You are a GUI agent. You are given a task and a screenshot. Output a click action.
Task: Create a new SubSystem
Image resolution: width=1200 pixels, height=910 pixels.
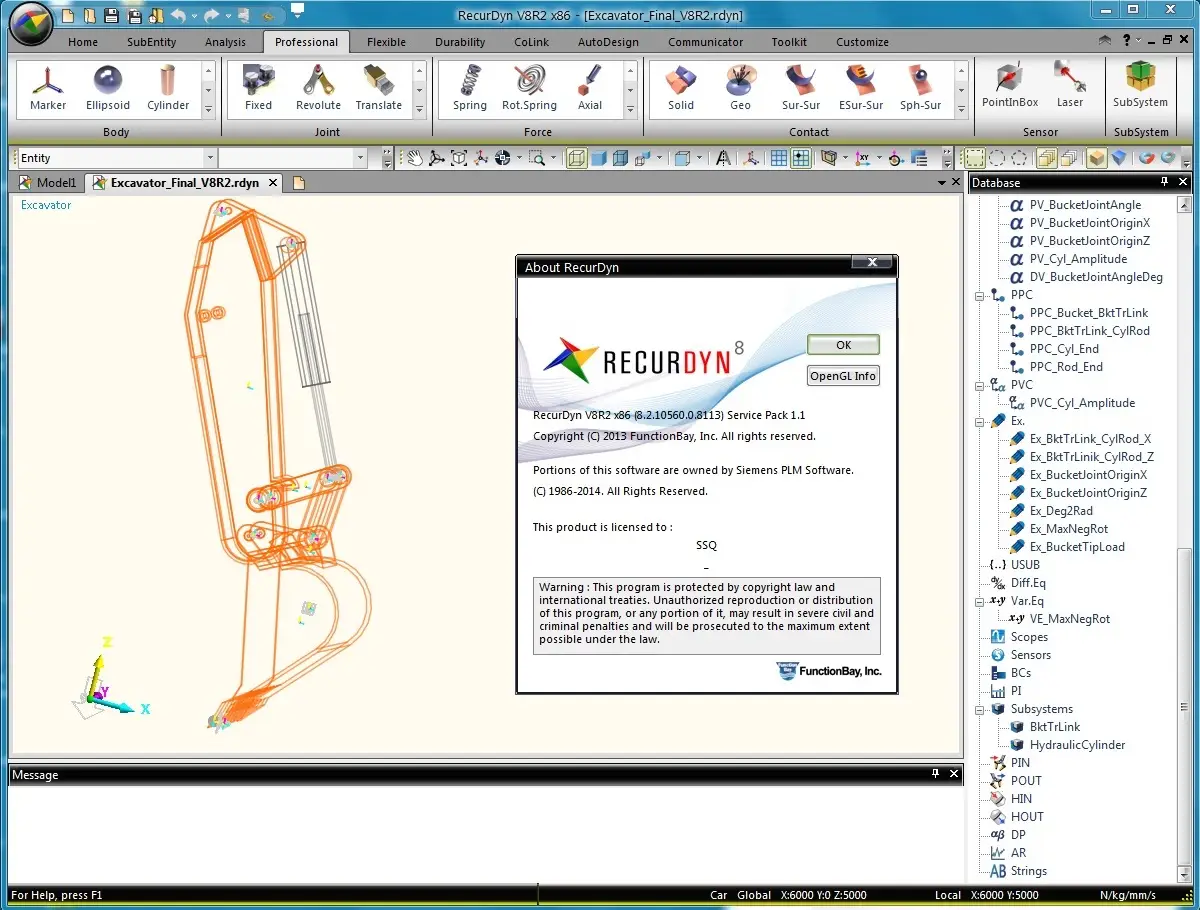1140,87
